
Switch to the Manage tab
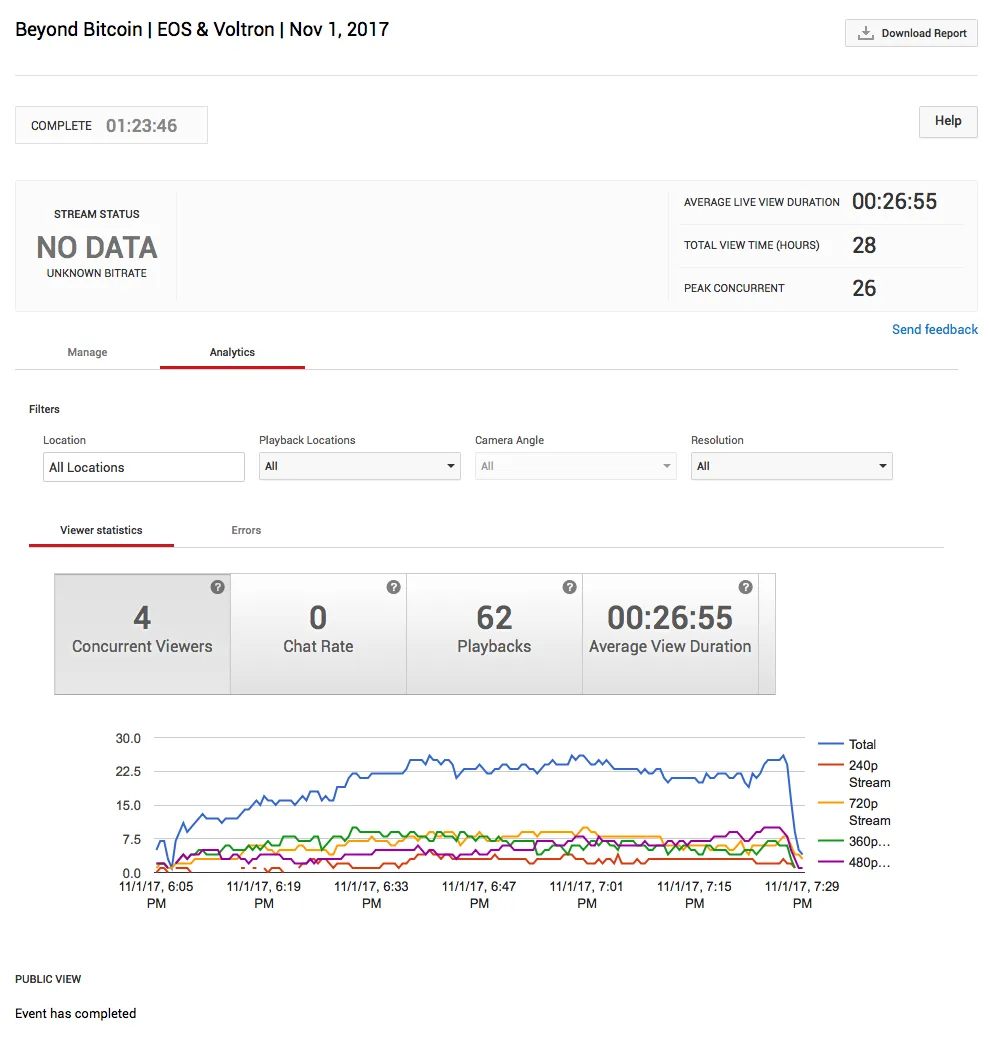coord(87,352)
